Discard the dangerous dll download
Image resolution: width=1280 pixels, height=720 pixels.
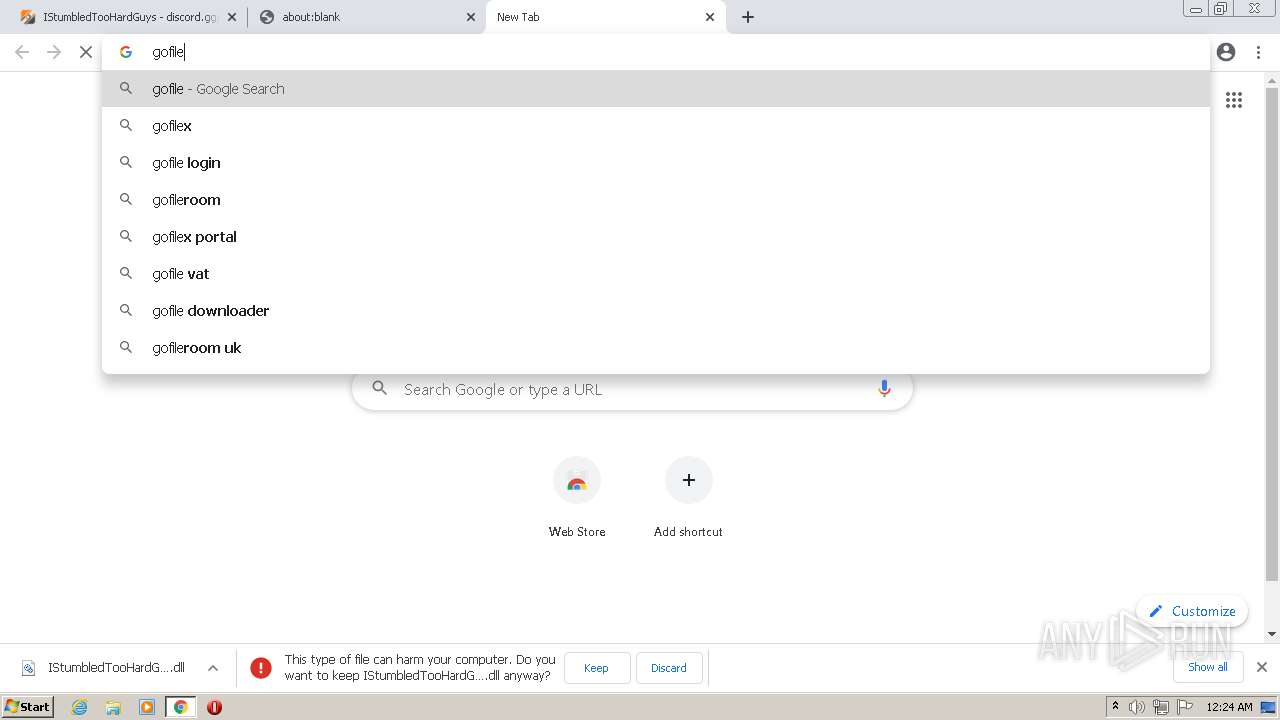coord(669,668)
